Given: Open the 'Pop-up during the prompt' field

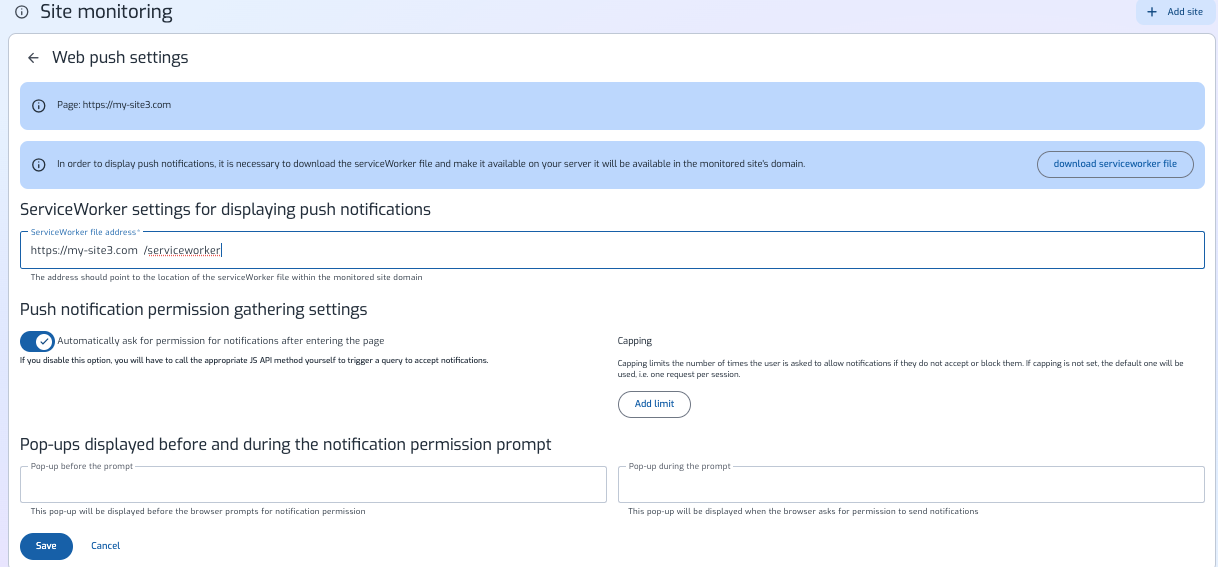Looking at the screenshot, I should tap(910, 485).
